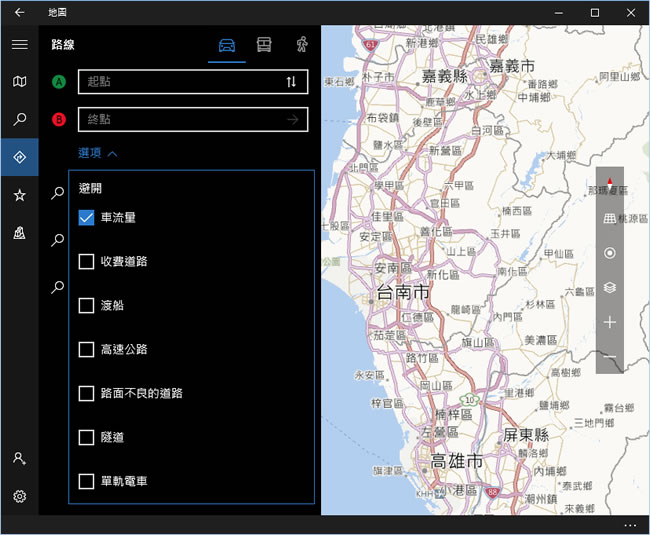Switch to public transit mode tab
Screen dimensions: 650x535
[264, 45]
